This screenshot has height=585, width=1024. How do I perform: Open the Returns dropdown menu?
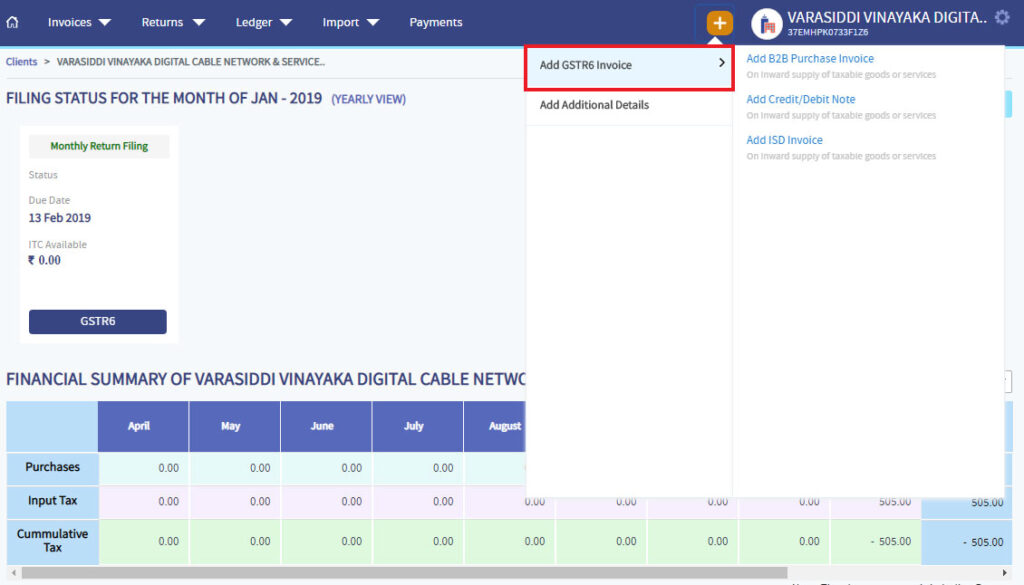tap(172, 21)
